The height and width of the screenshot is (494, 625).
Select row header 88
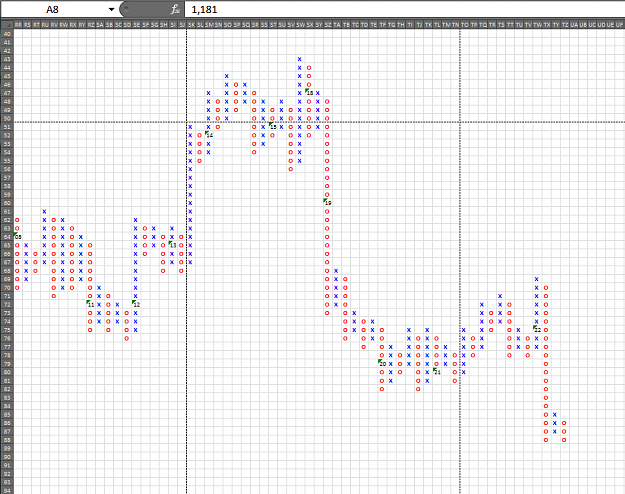pyautogui.click(x=7, y=440)
